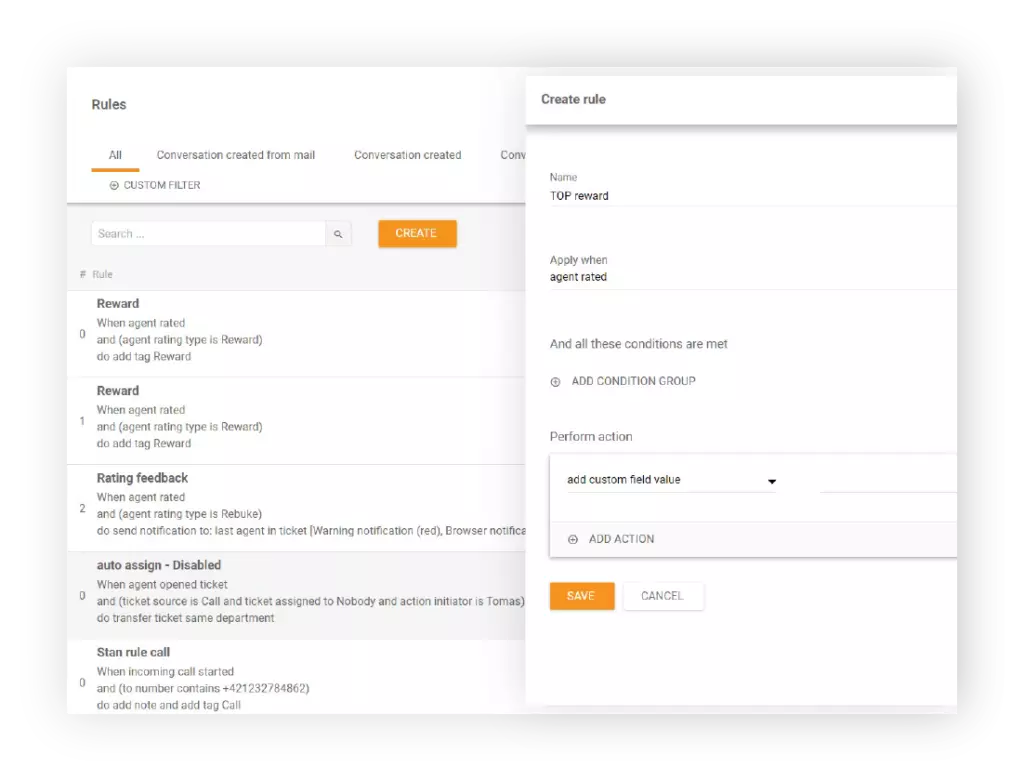
Task: Switch to the Conversation created from mail tab
Action: pos(236,155)
